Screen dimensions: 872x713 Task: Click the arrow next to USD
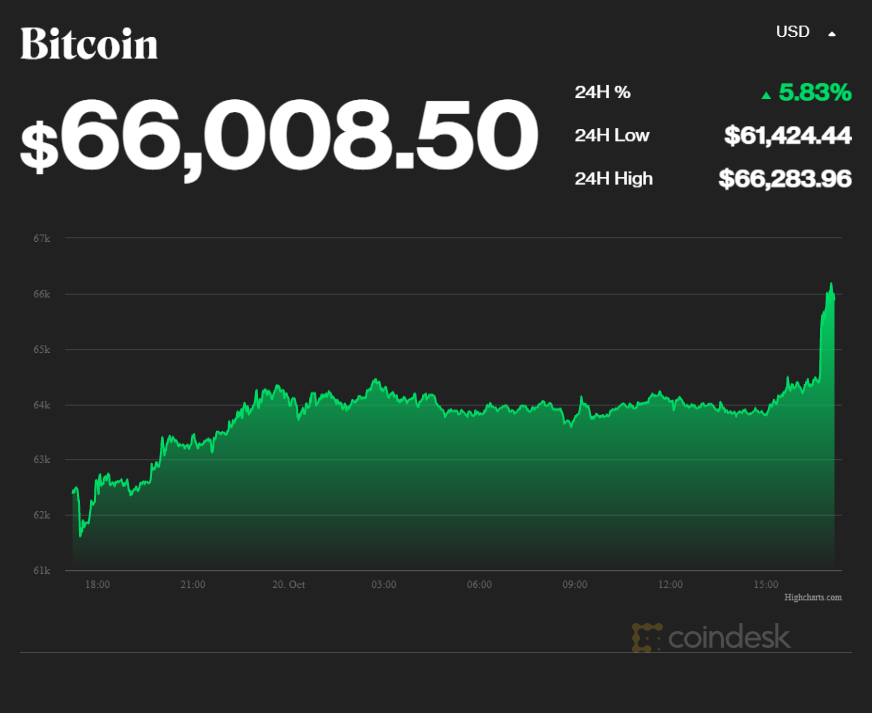click(831, 33)
